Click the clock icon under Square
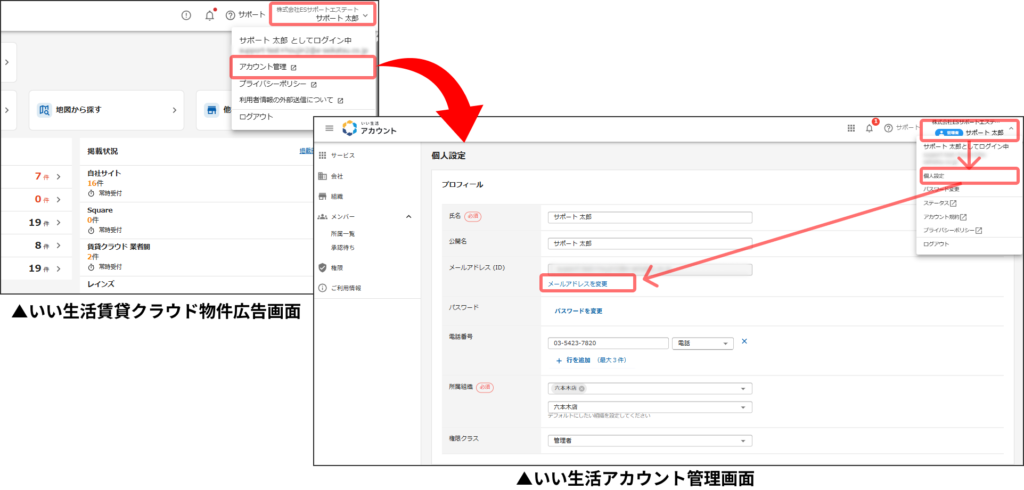The height and width of the screenshot is (490, 1024). [x=91, y=230]
